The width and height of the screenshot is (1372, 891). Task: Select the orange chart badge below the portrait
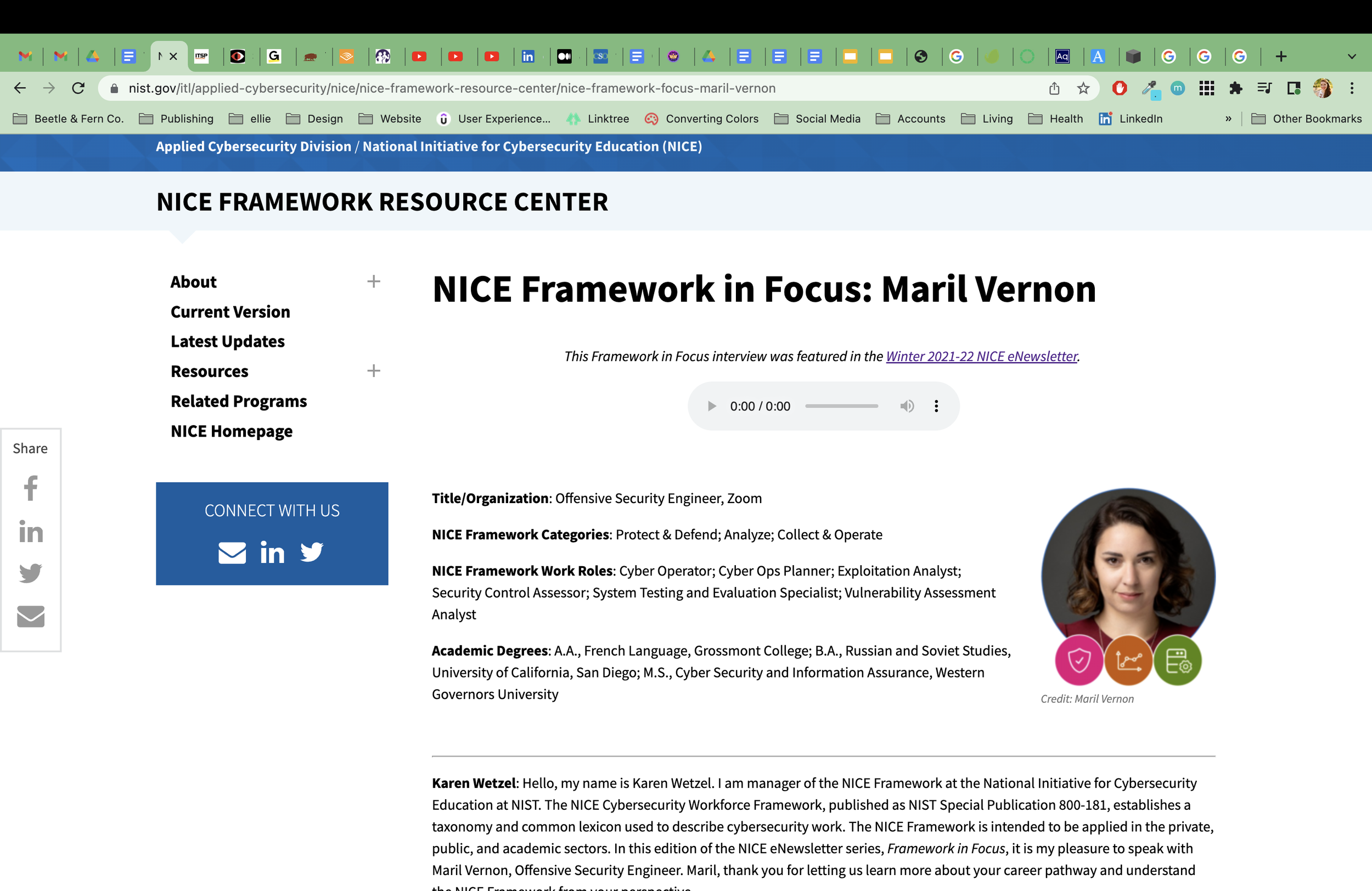tap(1129, 661)
